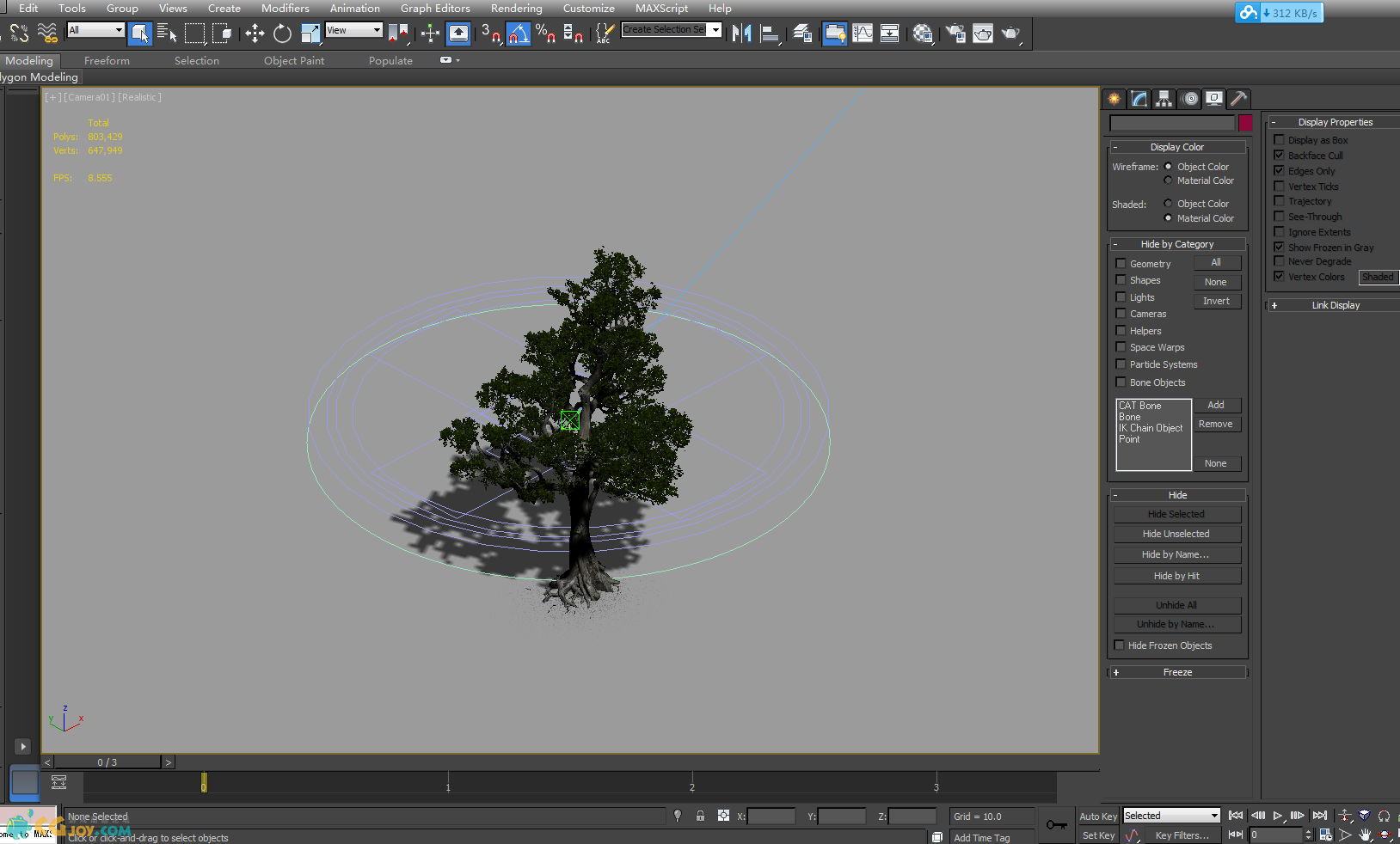Click the Auto Key button
This screenshot has width=1400, height=844.
(x=1098, y=816)
